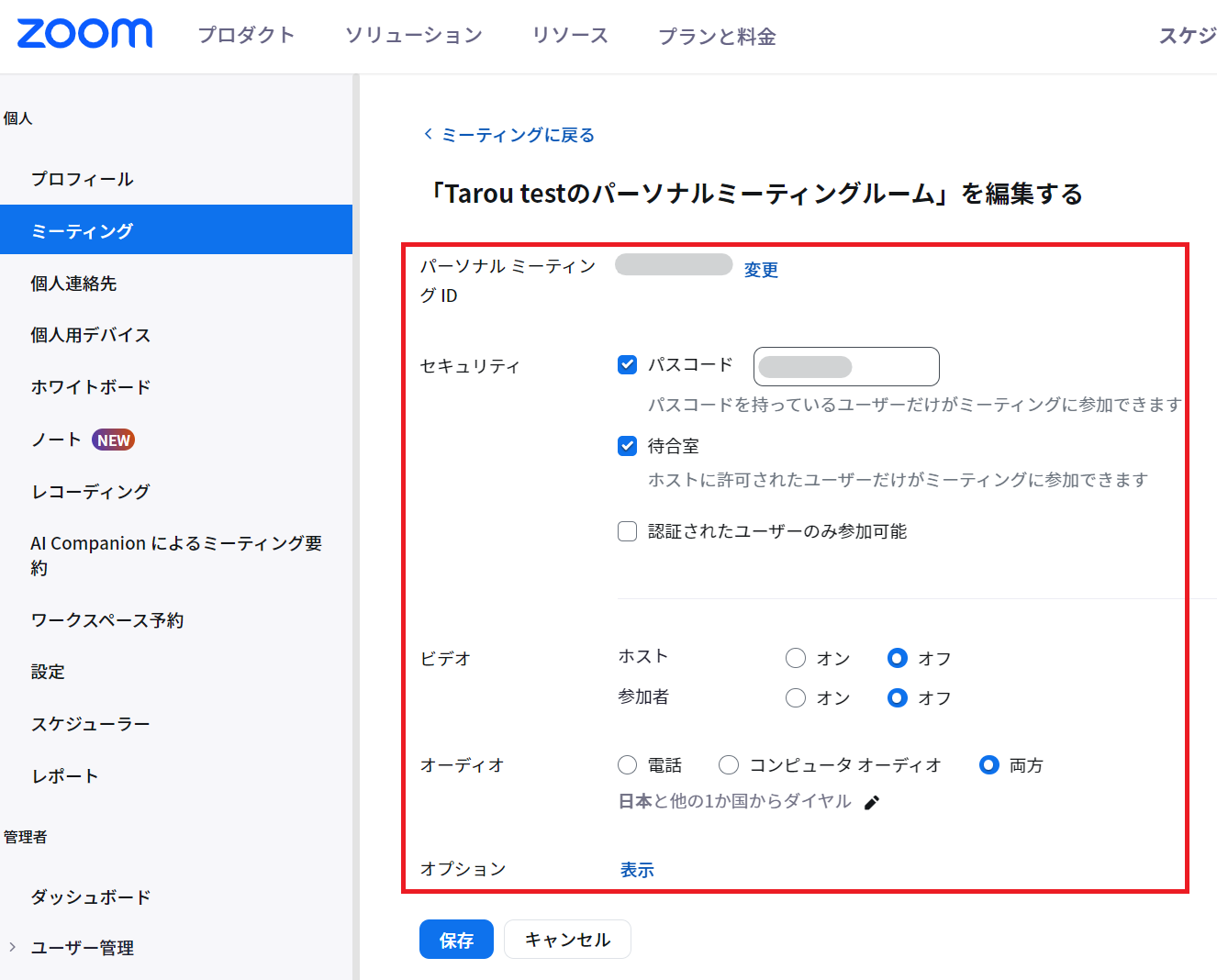
Task: Open ノート in sidebar
Action: pyautogui.click(x=57, y=440)
